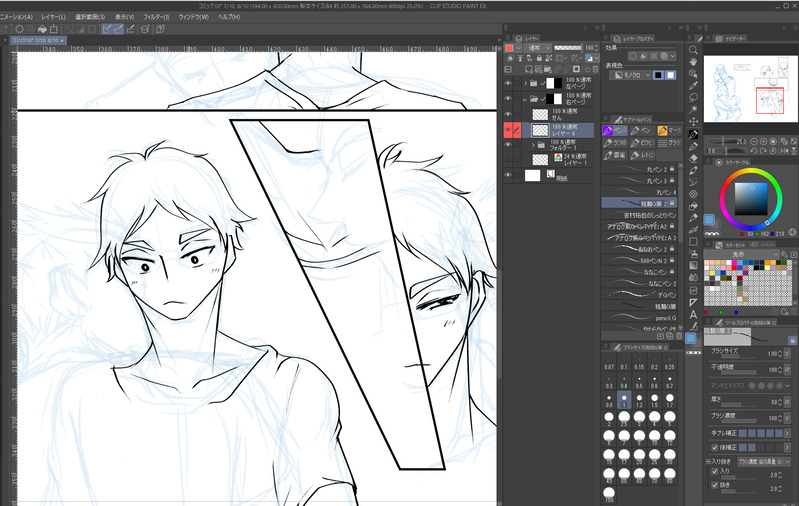Toggle the 後補正 checkbox
The width and height of the screenshot is (799, 506).
715,447
